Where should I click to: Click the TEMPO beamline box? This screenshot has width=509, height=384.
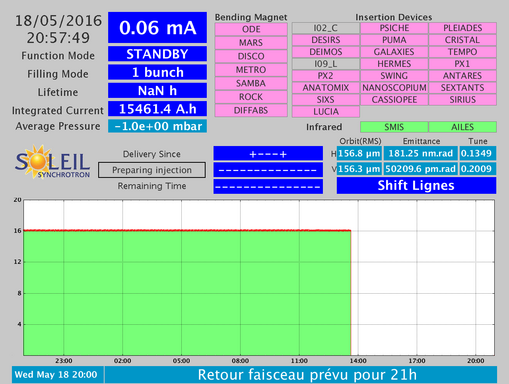(463, 52)
